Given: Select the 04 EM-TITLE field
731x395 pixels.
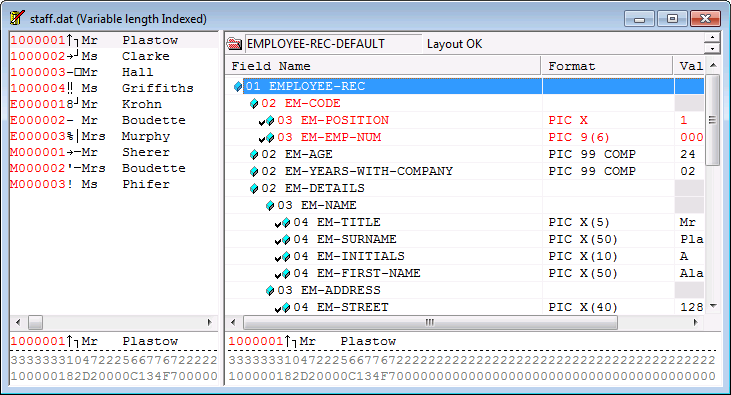Looking at the screenshot, I should point(465,222).
